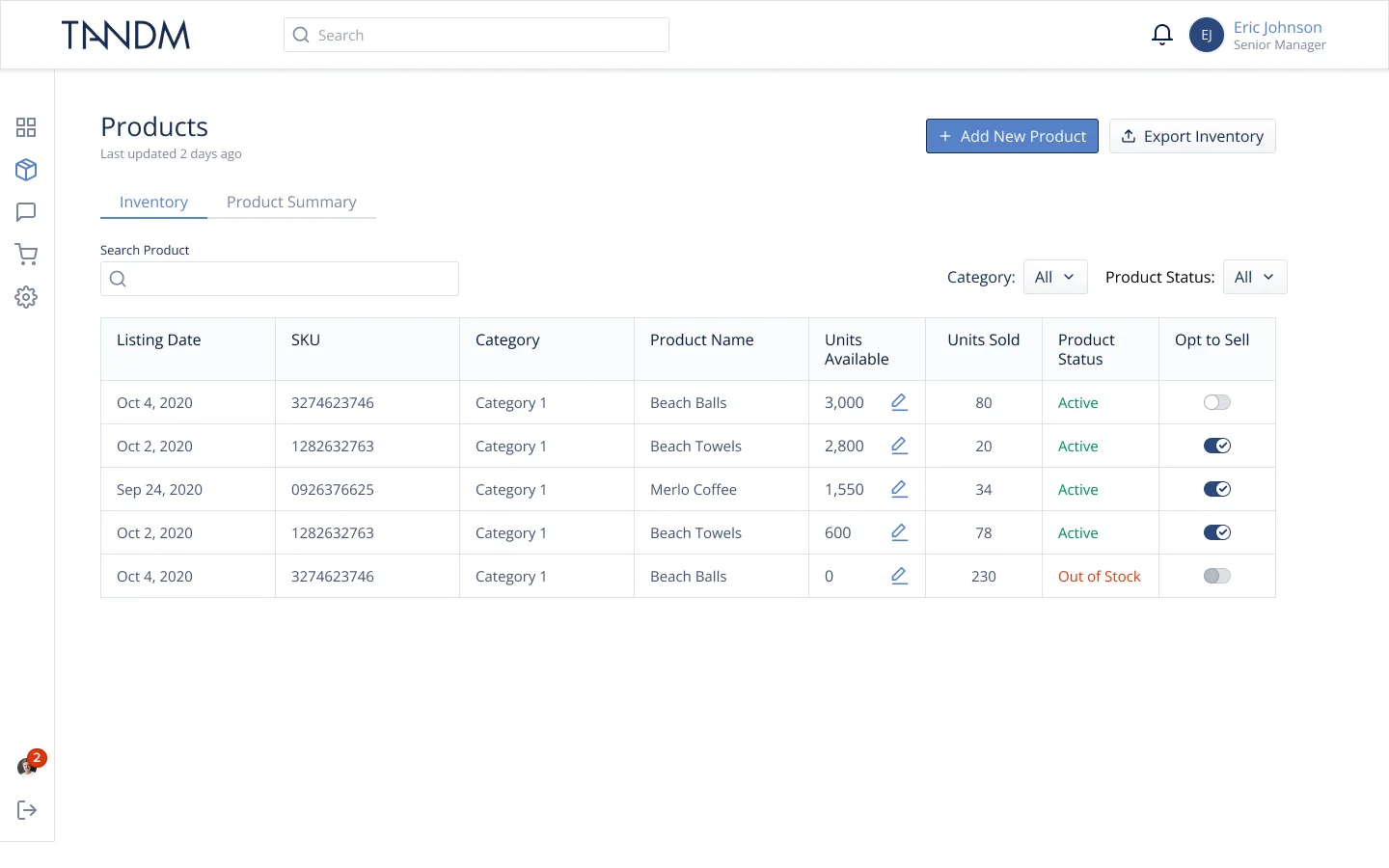Switch to the Inventory tab
This screenshot has height=868, width=1389.
[153, 202]
